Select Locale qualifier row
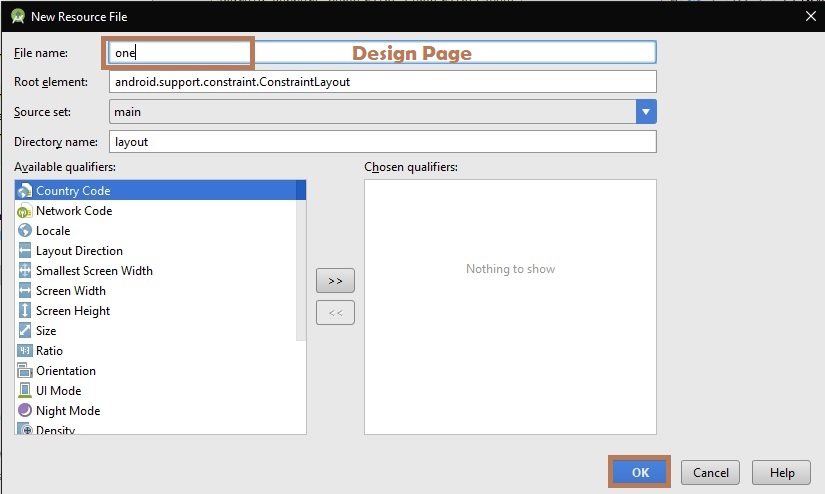Image resolution: width=825 pixels, height=494 pixels. 155,230
